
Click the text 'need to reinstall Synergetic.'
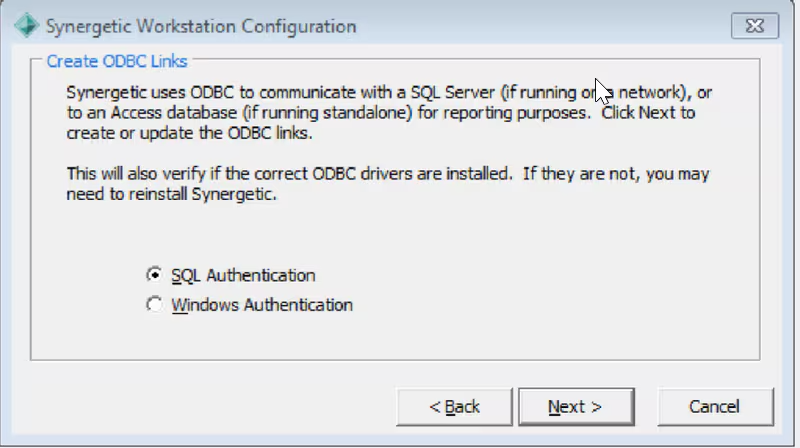[x=171, y=194]
